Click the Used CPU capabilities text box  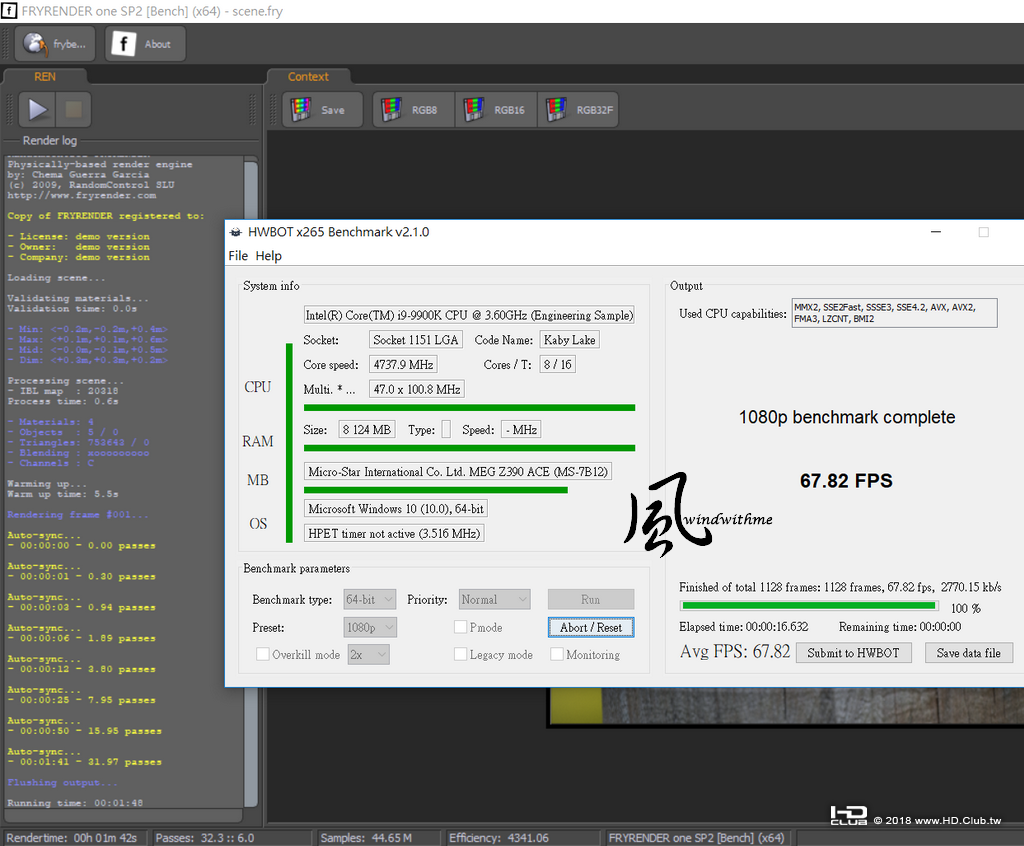click(x=894, y=313)
